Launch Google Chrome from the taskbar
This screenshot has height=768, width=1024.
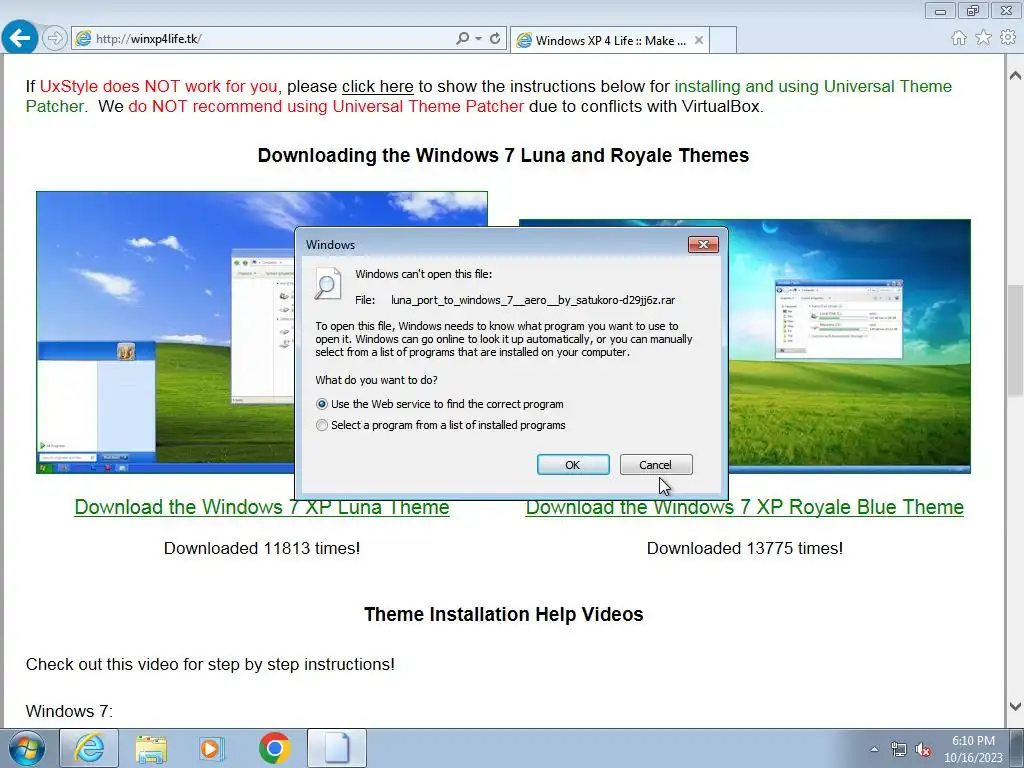pyautogui.click(x=274, y=748)
